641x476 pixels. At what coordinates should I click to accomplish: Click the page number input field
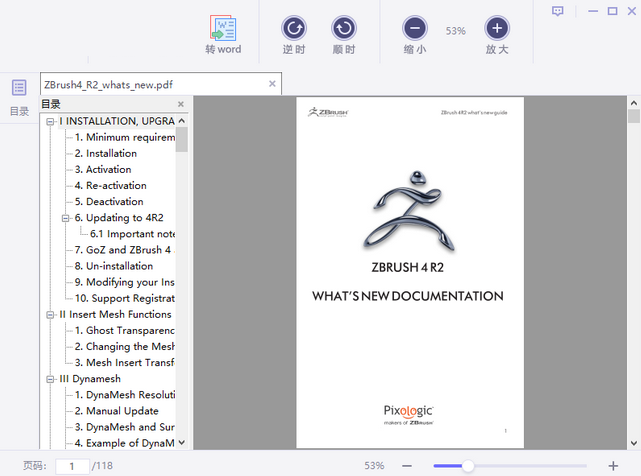tap(72, 466)
